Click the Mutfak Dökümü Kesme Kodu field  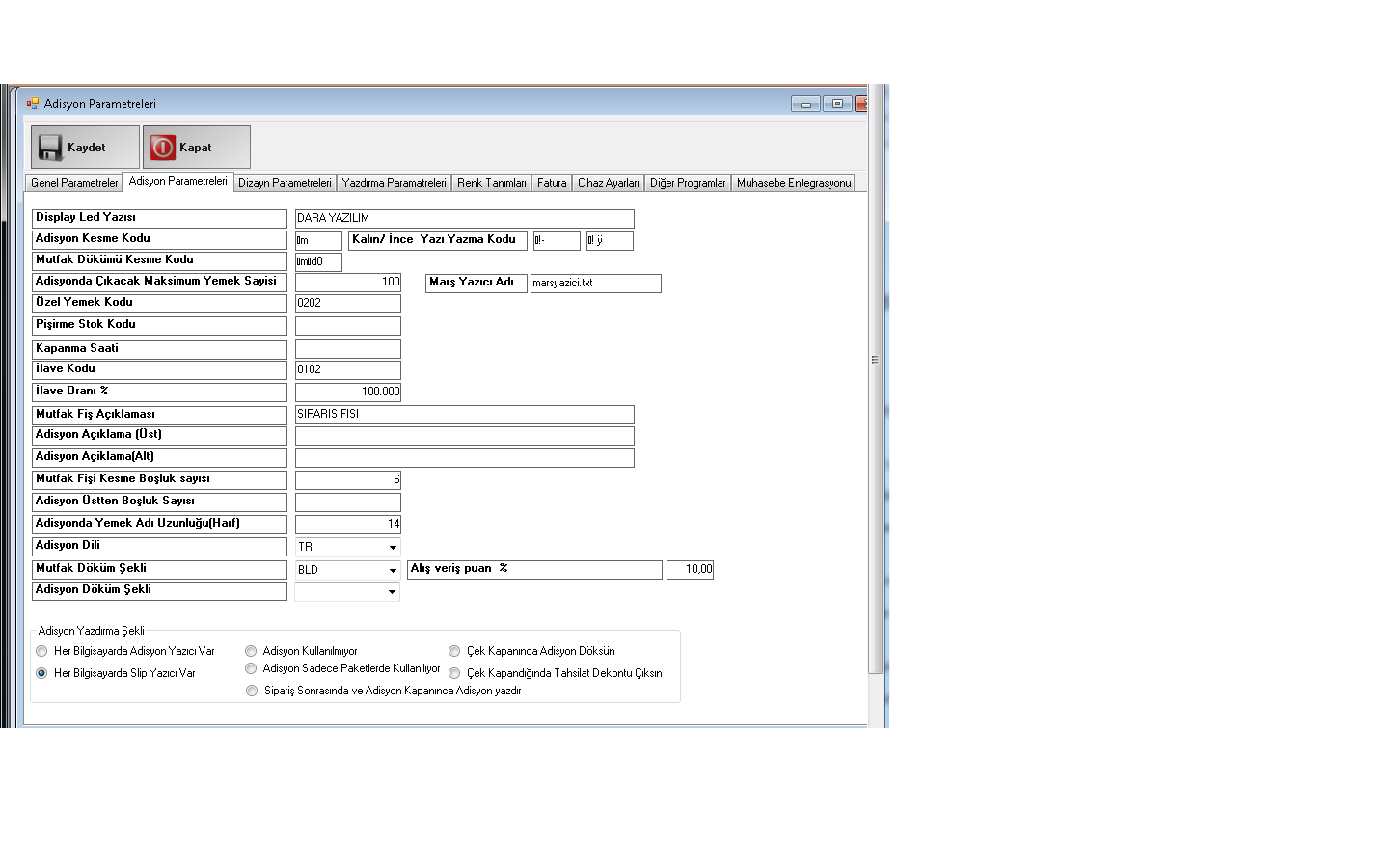[318, 261]
